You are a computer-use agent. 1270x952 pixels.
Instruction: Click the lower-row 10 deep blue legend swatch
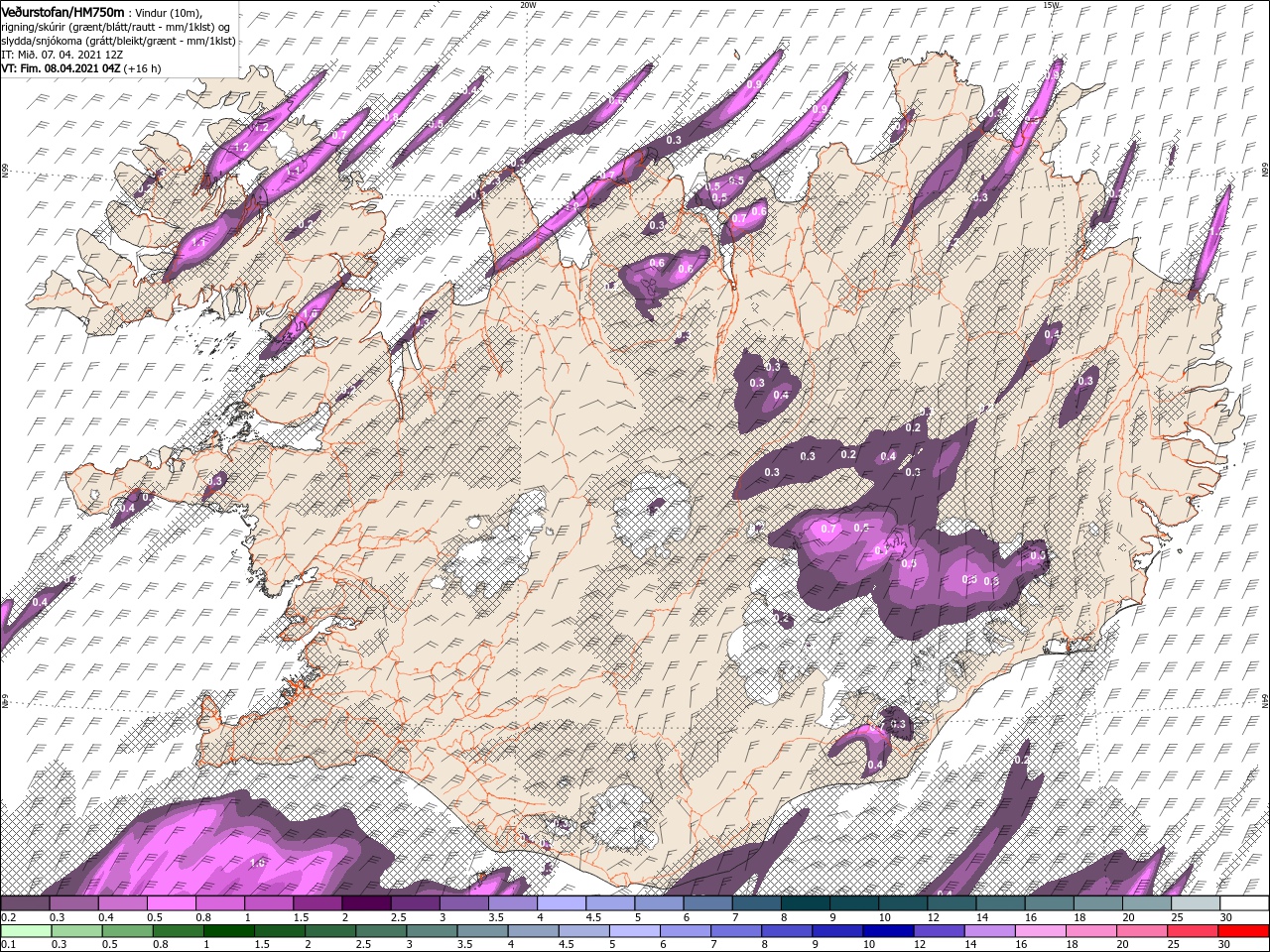(x=889, y=931)
